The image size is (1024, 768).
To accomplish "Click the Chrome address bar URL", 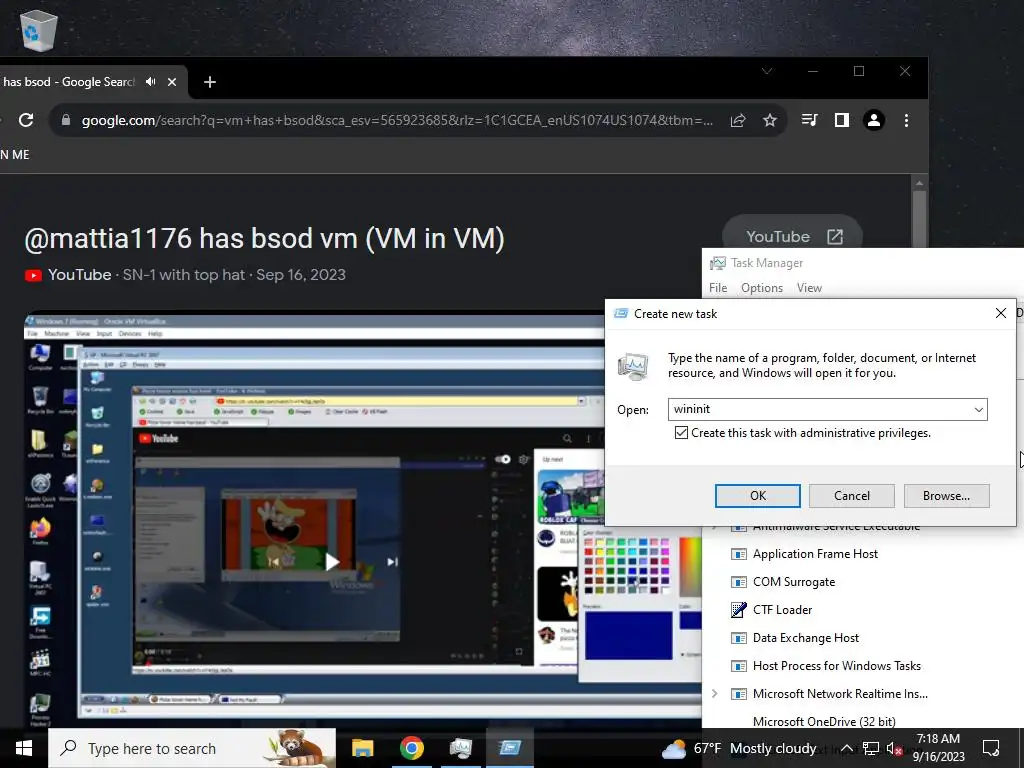I will (397, 120).
